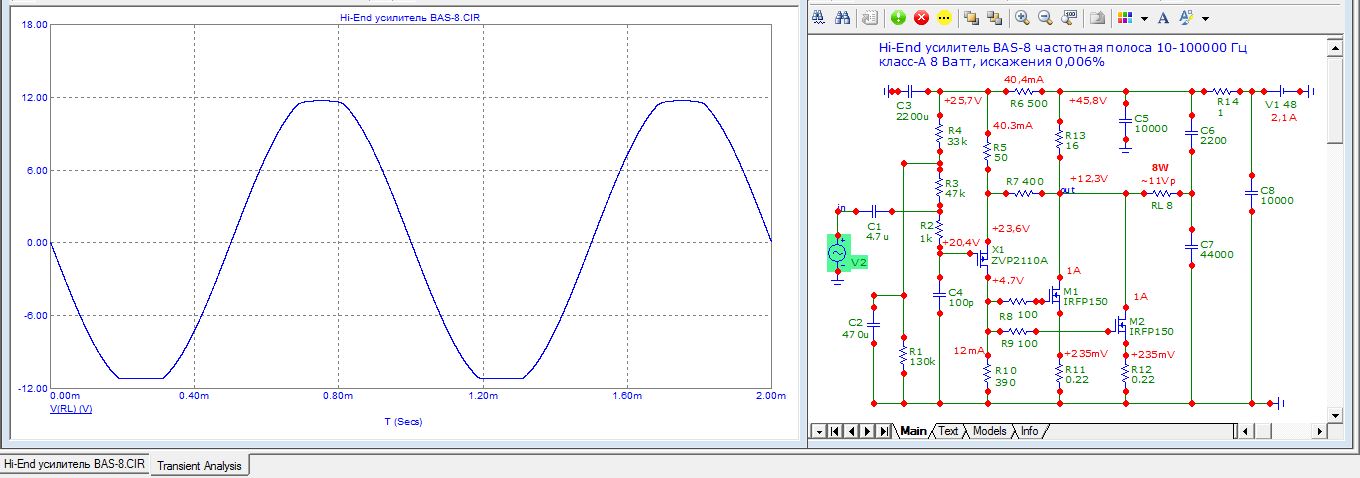Click the green exclamation mark toolbar icon
The image size is (1360, 478).
coord(898,17)
